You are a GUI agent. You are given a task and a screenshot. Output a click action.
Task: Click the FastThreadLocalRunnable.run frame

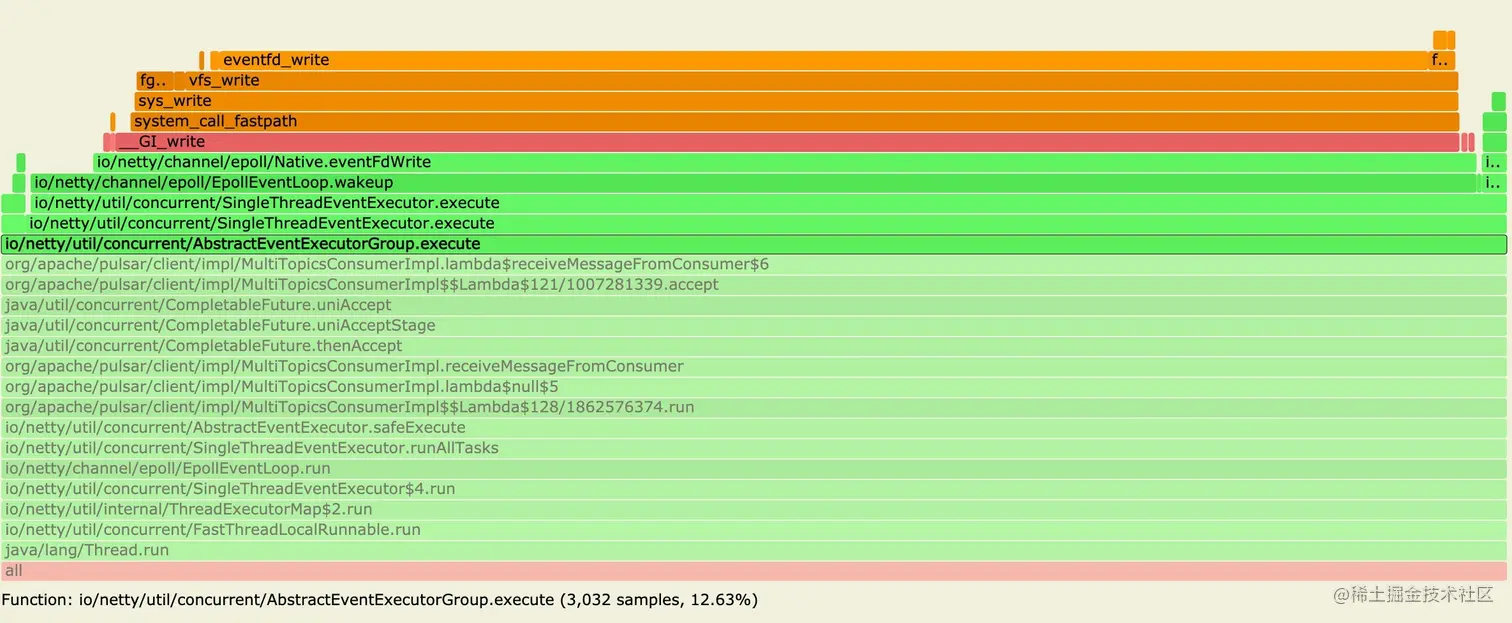tap(754, 529)
